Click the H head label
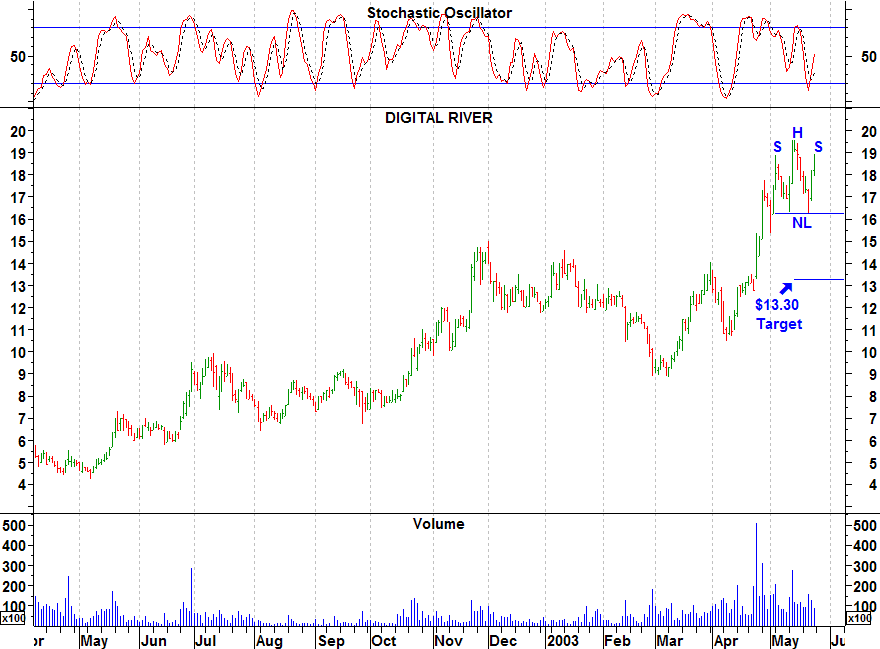 tap(797, 133)
